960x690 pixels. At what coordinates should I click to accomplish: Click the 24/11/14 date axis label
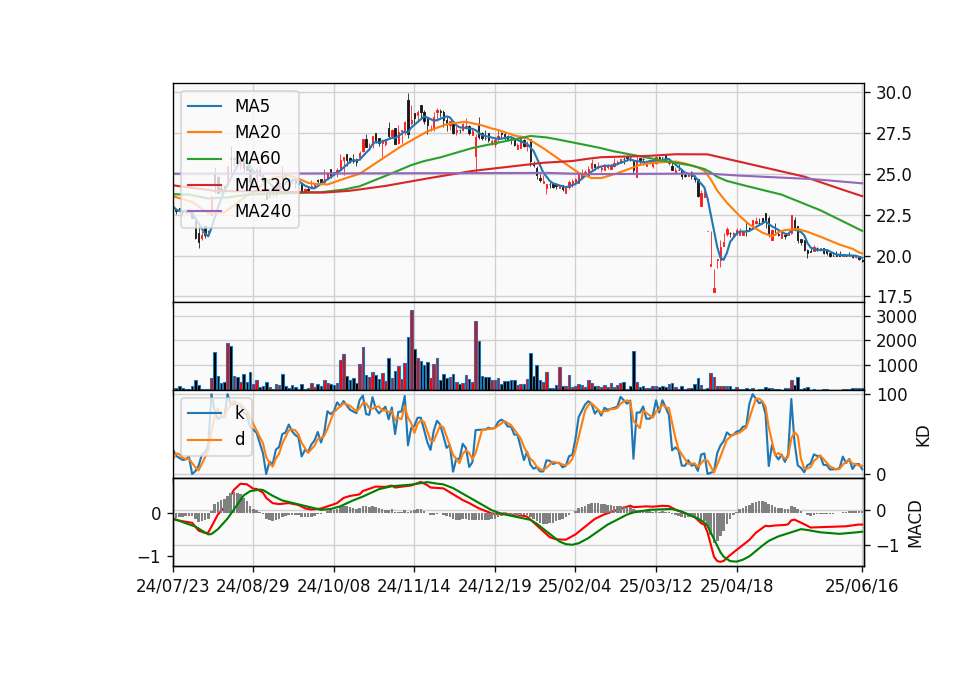point(414,586)
